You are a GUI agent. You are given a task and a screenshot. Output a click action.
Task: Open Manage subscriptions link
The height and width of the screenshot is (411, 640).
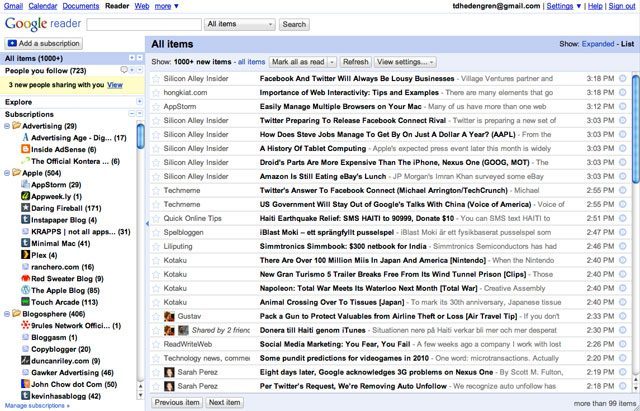(x=37, y=406)
